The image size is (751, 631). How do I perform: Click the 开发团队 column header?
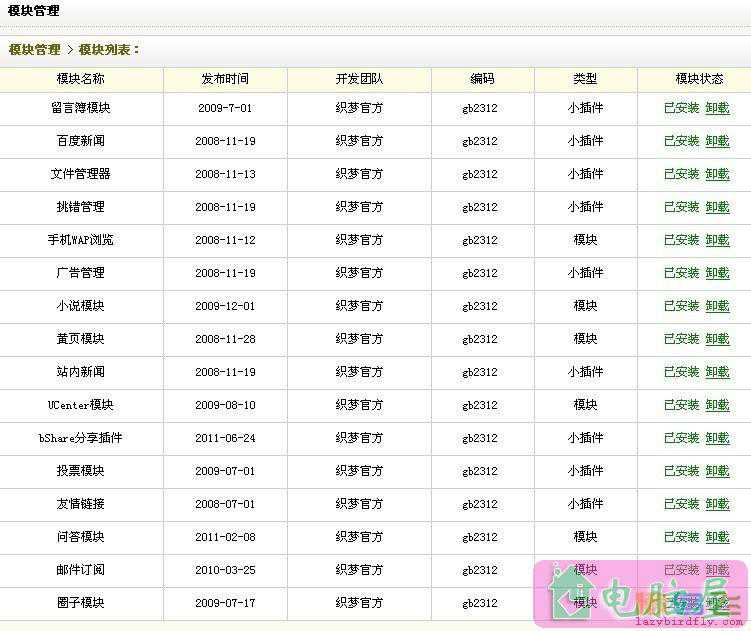tap(359, 79)
